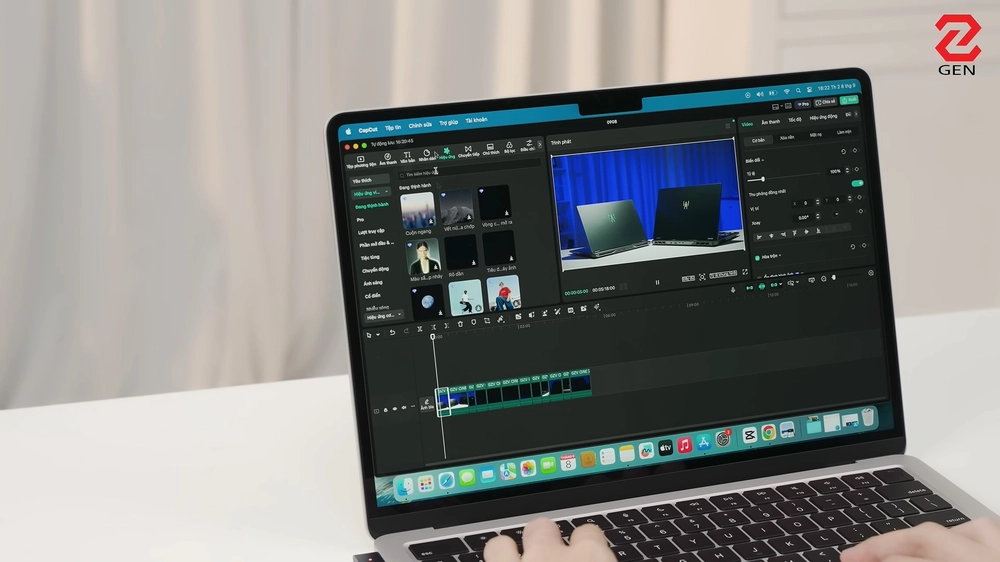Viewport: 1000px width, 562px height.
Task: Toggle the track mute speaker icon
Action: click(404, 408)
